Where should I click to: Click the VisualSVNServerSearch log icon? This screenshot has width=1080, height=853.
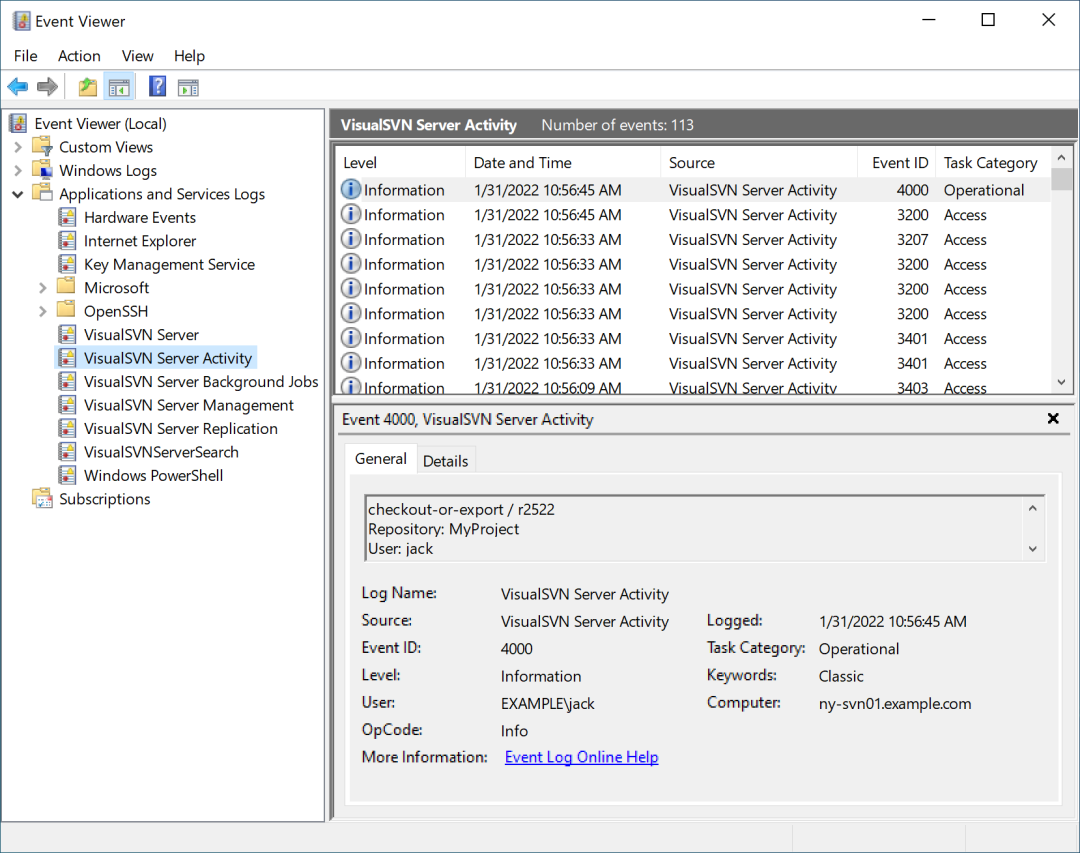coord(68,451)
